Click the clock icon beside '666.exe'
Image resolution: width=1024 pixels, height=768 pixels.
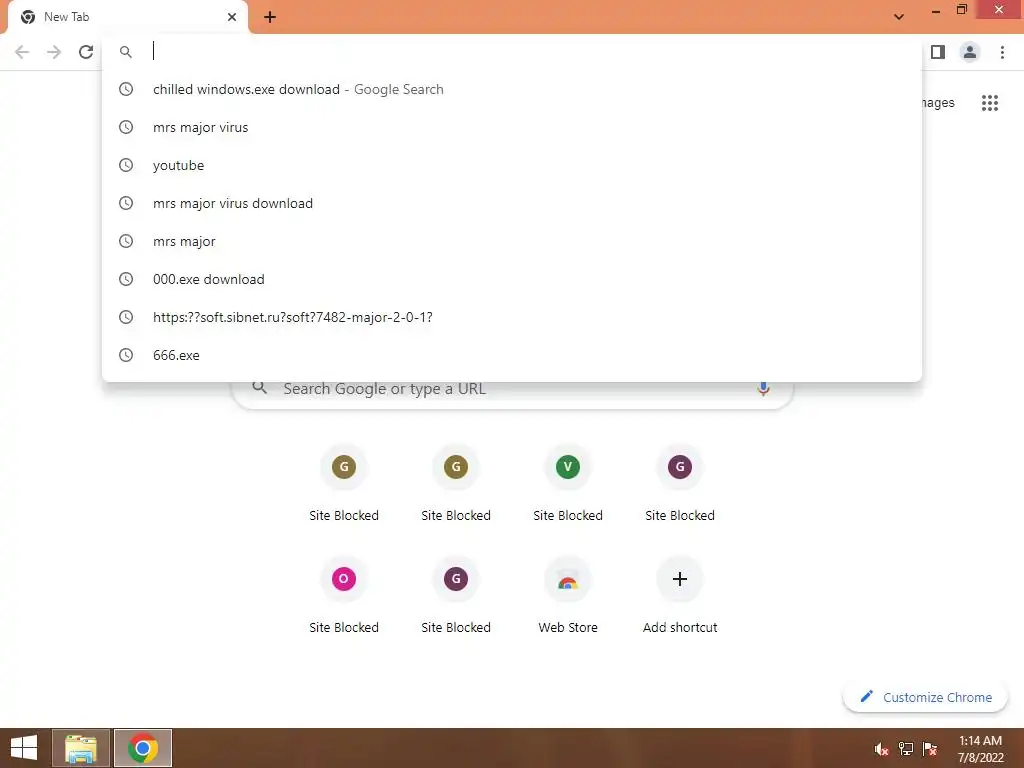click(126, 355)
